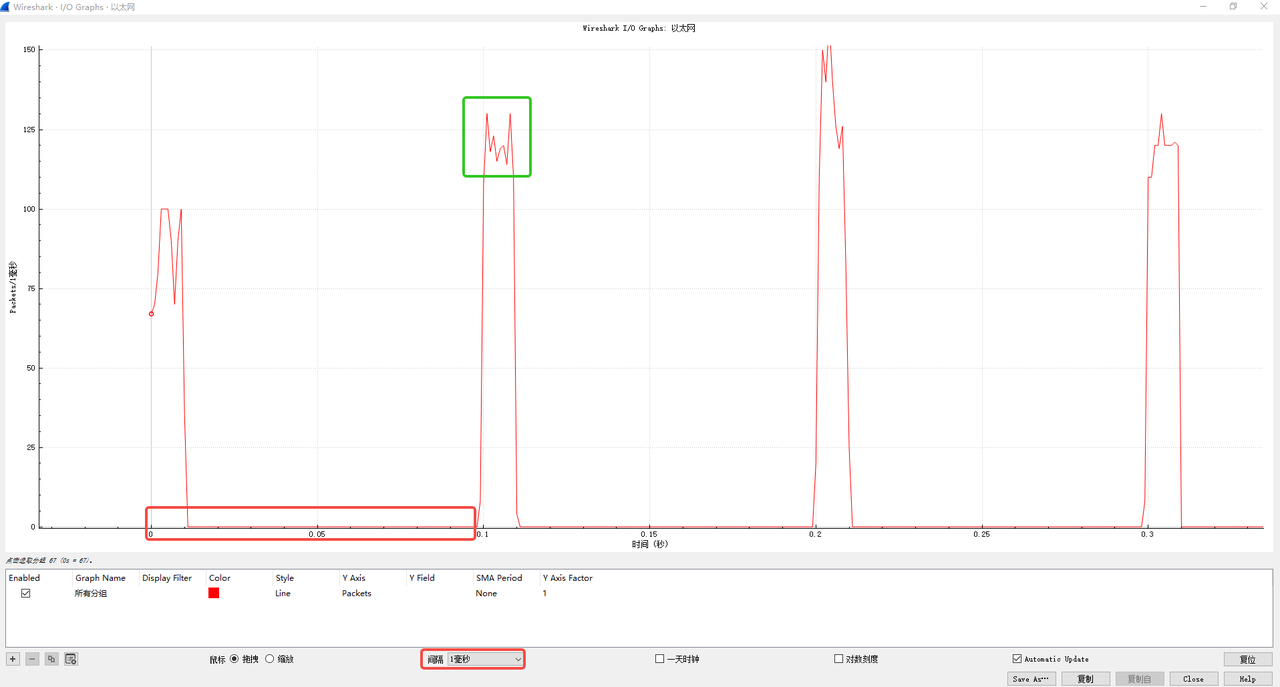Select the 拖拽 mouse mode radio button
Viewport: 1280px width, 687px height.
pyautogui.click(x=235, y=659)
